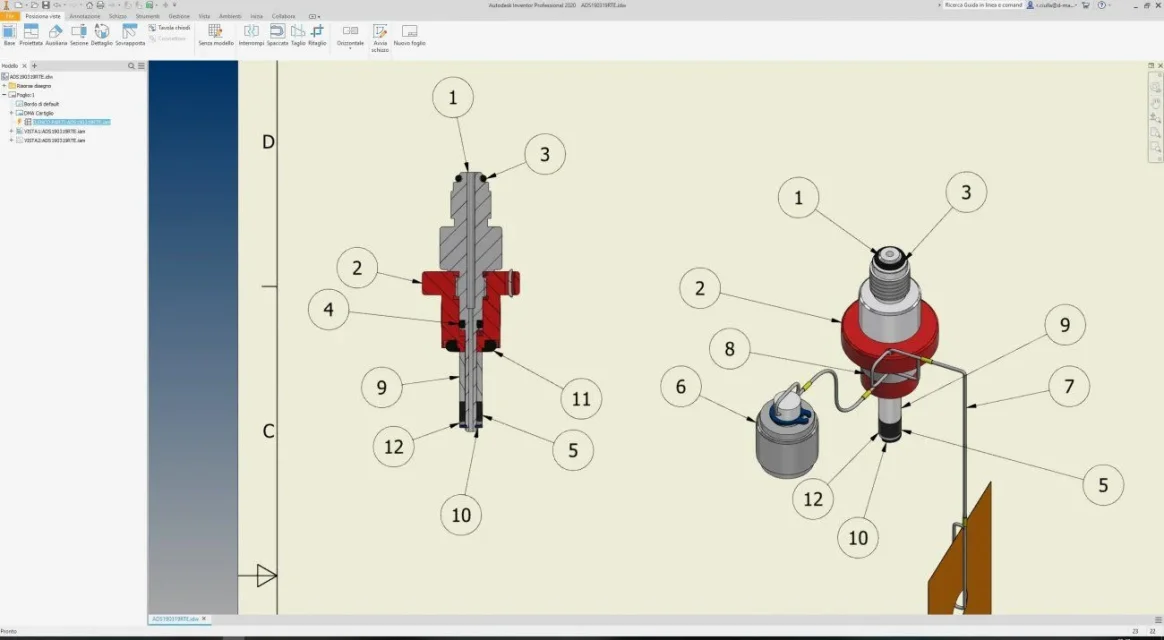1164x640 pixels.
Task: Expand the VISTA1 tree node
Action: pyautogui.click(x=11, y=131)
